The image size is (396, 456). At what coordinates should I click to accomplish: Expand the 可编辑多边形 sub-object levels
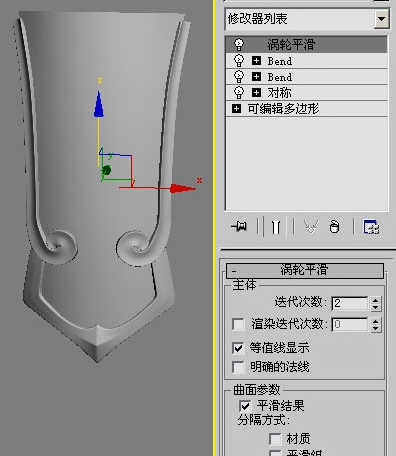(236, 109)
